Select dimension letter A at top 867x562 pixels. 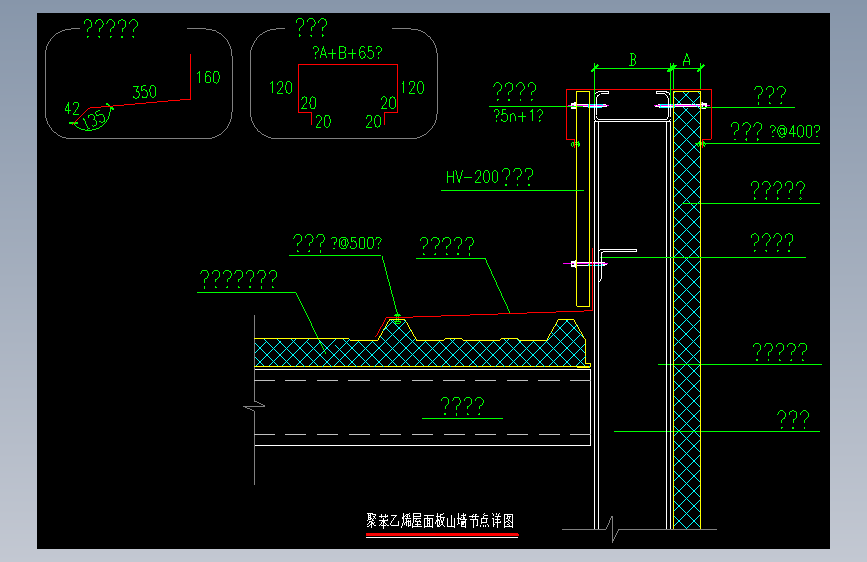[x=686, y=60]
